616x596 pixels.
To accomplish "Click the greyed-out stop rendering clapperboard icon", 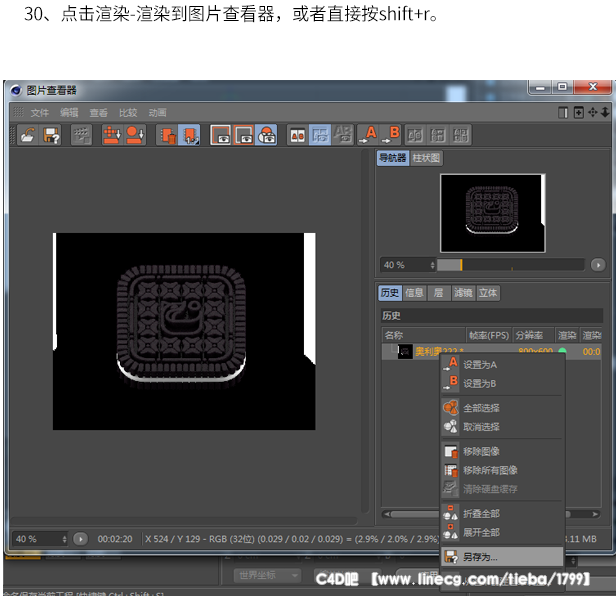I will [81, 135].
